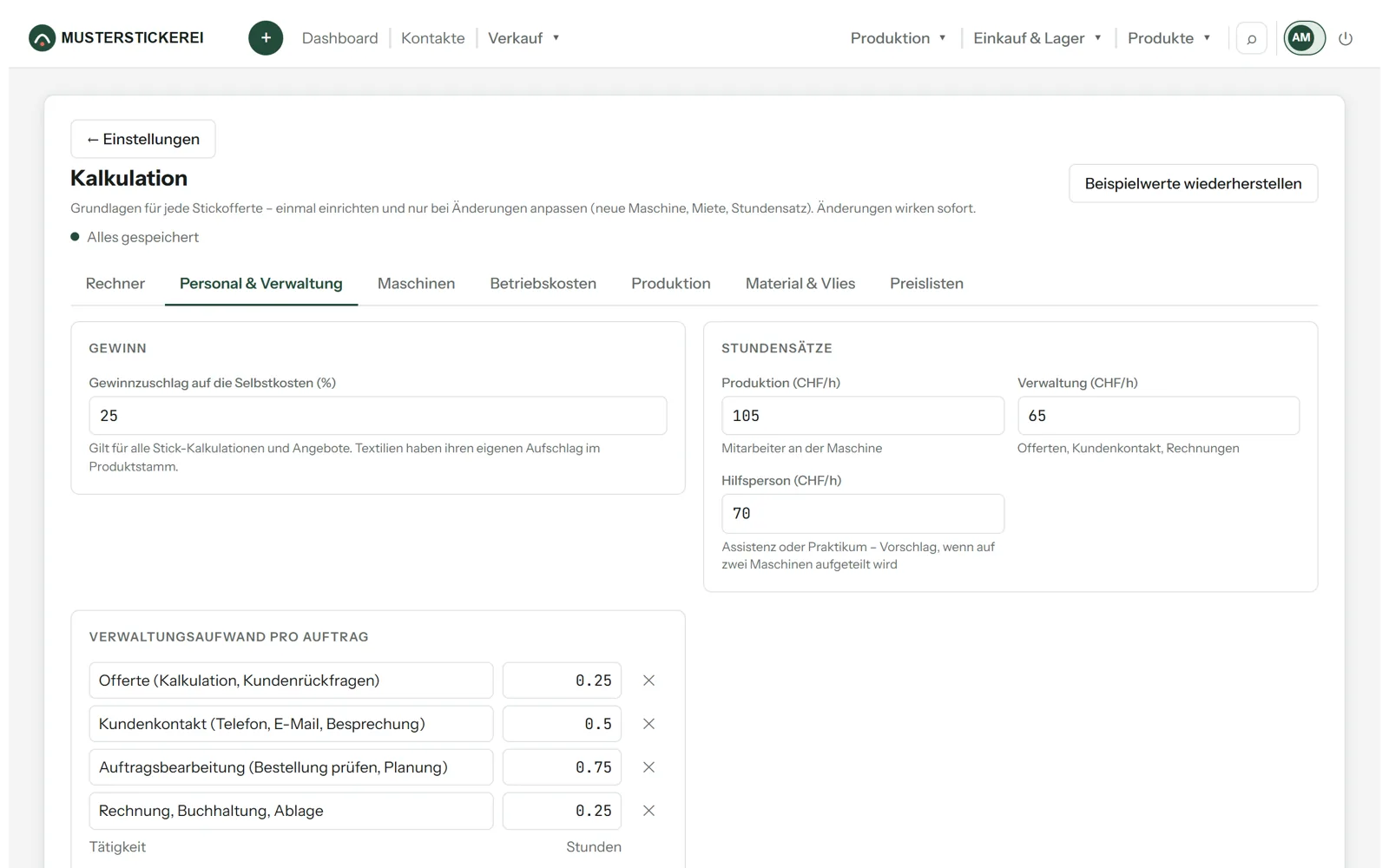Go to Dashboard in navigation

click(x=340, y=38)
